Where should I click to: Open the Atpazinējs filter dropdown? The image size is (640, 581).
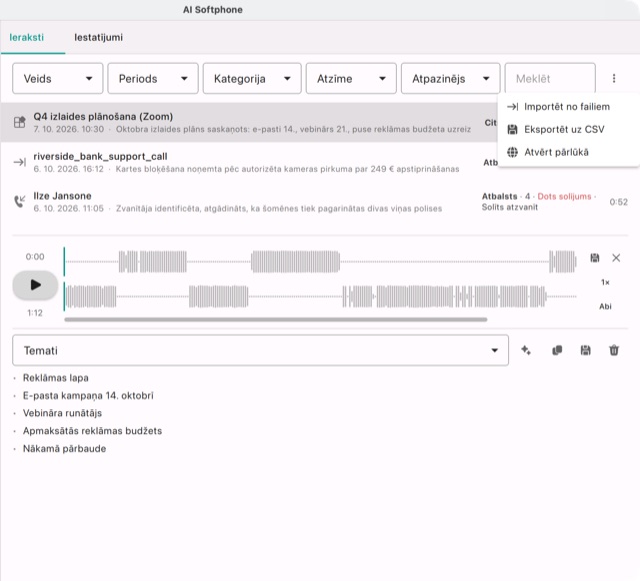tap(450, 78)
